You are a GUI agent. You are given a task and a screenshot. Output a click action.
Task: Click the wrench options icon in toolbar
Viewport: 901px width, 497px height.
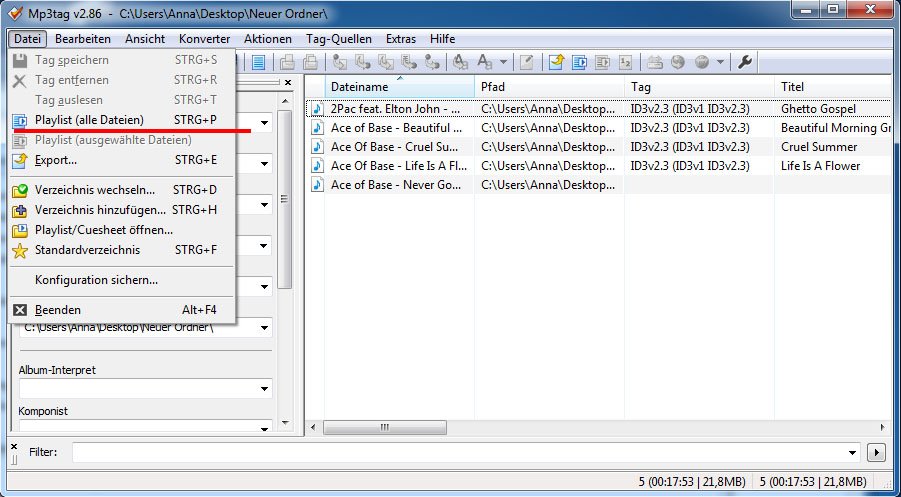pyautogui.click(x=745, y=62)
